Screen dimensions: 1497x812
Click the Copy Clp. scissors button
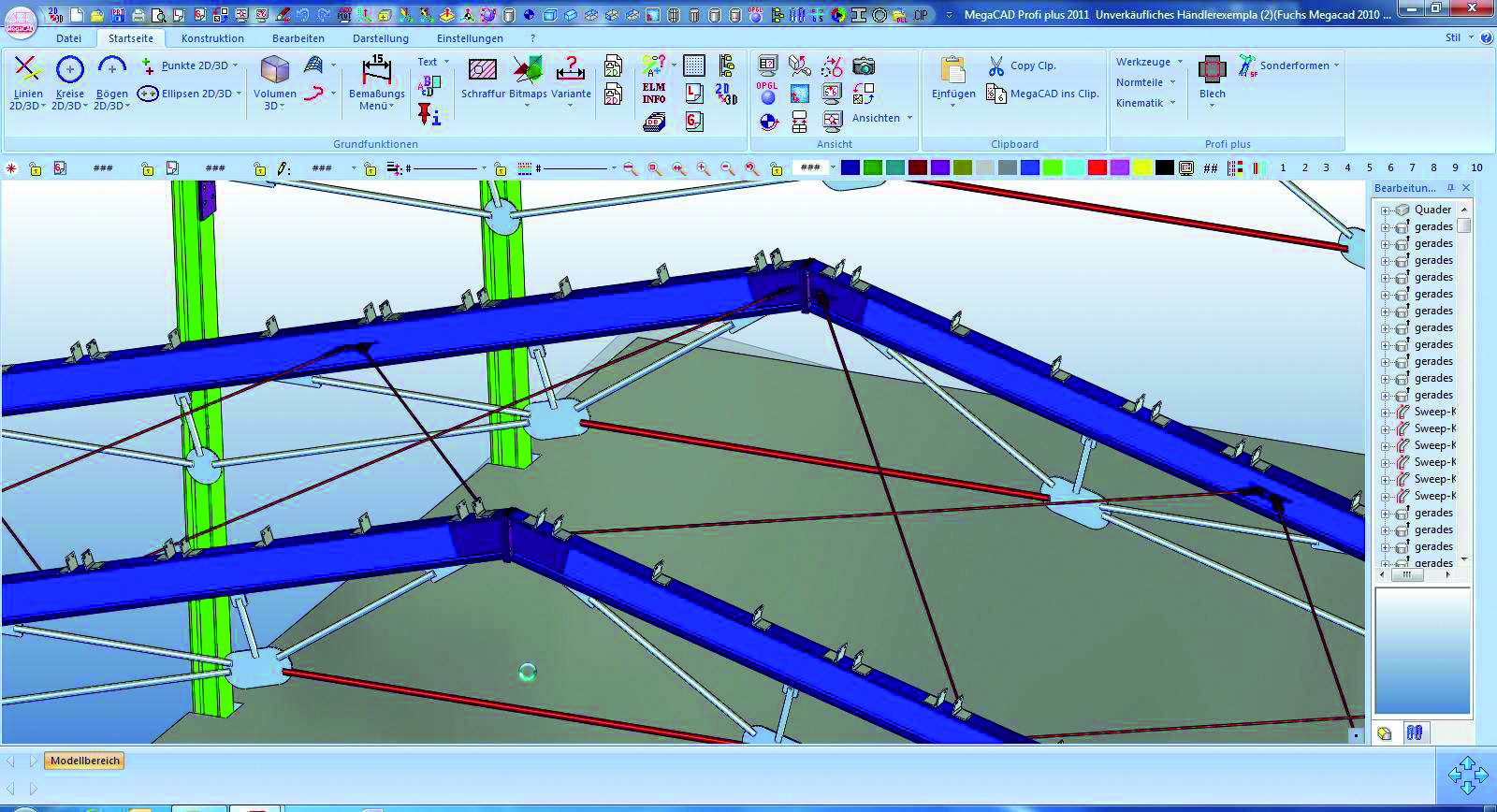1022,65
